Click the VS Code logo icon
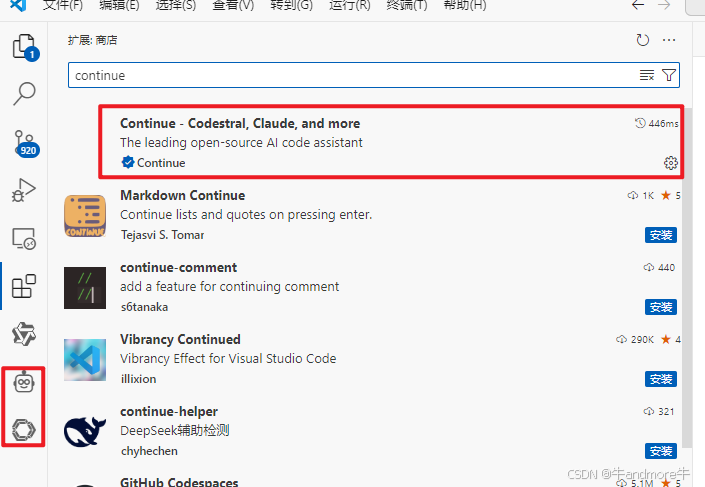This screenshot has height=487, width=705. (x=18, y=5)
